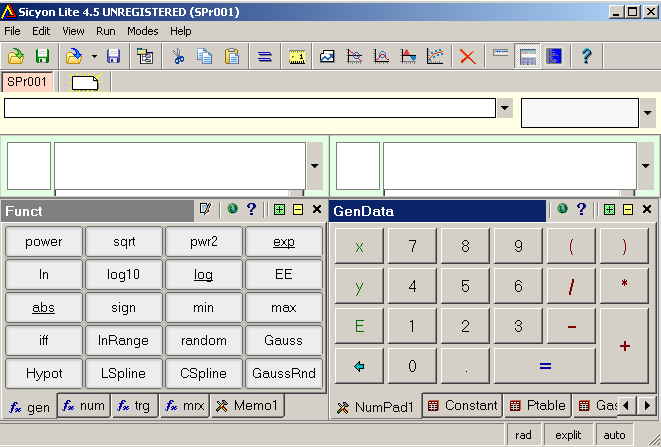This screenshot has width=661, height=447.
Task: Click the picture graph window icon
Action: [x=327, y=56]
